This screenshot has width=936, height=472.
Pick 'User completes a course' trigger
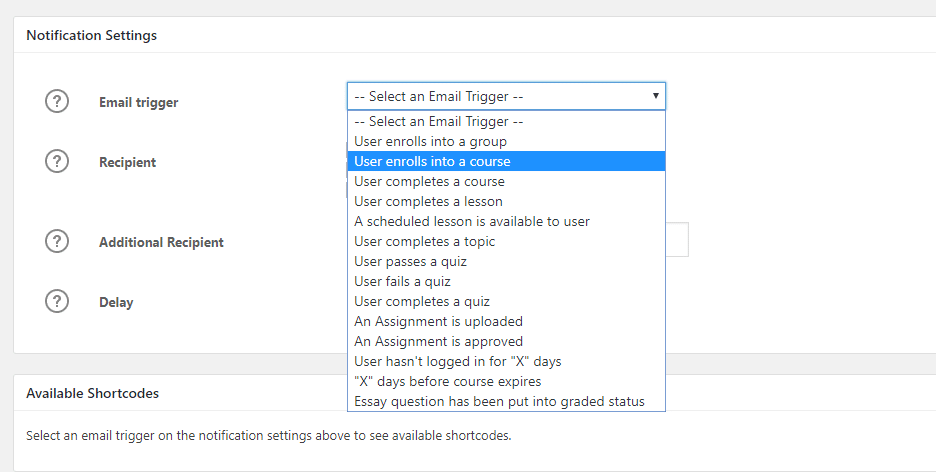pos(429,182)
